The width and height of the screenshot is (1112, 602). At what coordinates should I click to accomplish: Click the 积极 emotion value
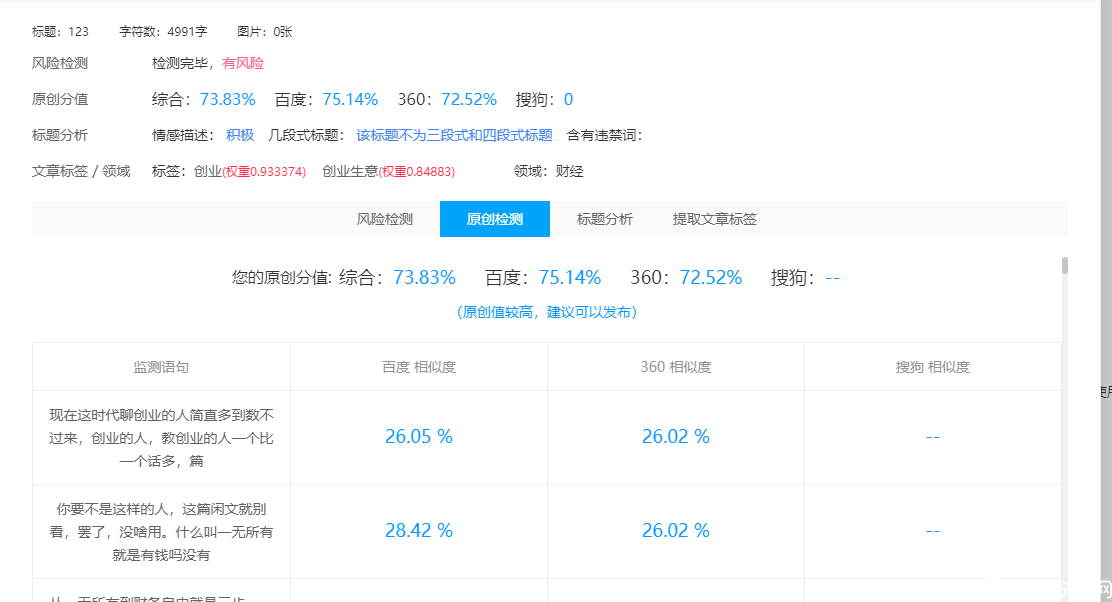click(x=240, y=135)
